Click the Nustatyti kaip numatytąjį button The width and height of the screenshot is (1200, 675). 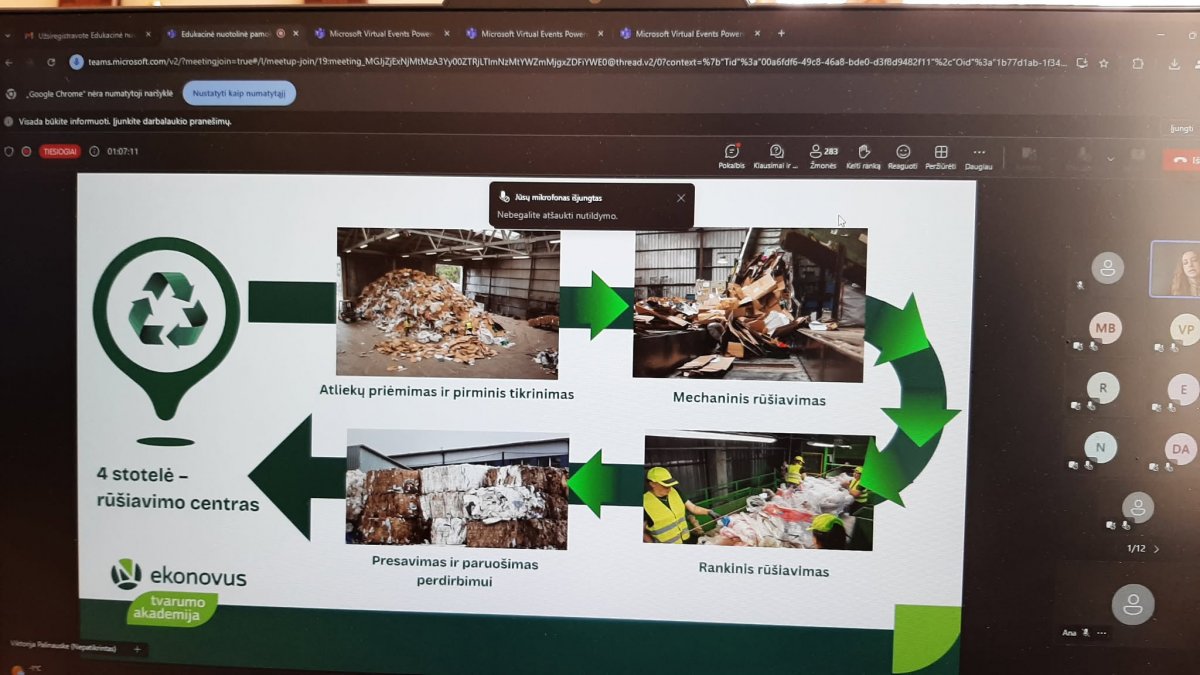point(239,93)
